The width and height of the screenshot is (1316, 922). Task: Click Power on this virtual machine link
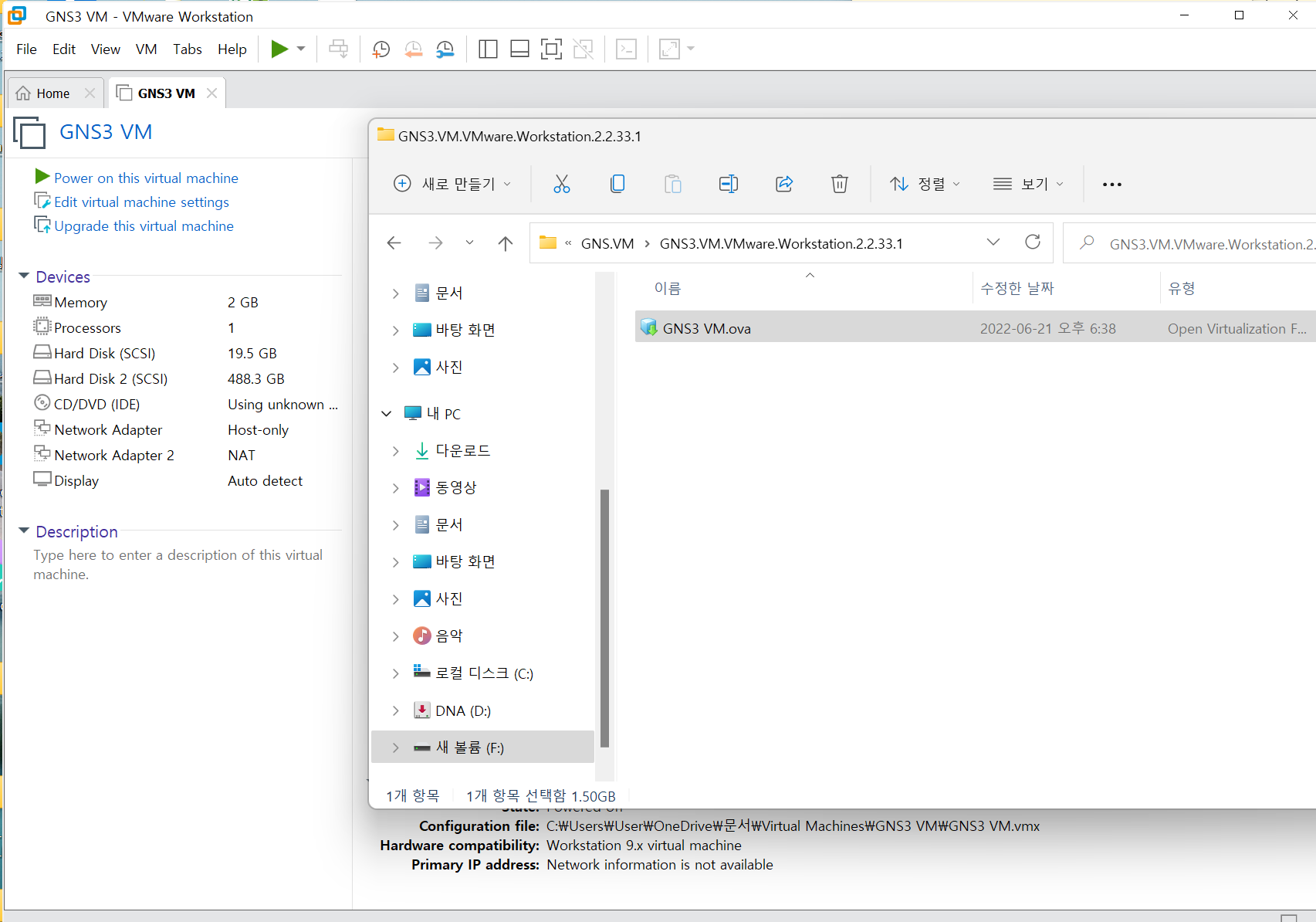[146, 178]
